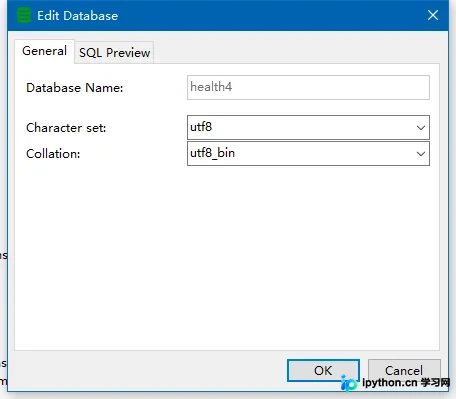Switch to the General tab
456x399 pixels.
coord(44,51)
